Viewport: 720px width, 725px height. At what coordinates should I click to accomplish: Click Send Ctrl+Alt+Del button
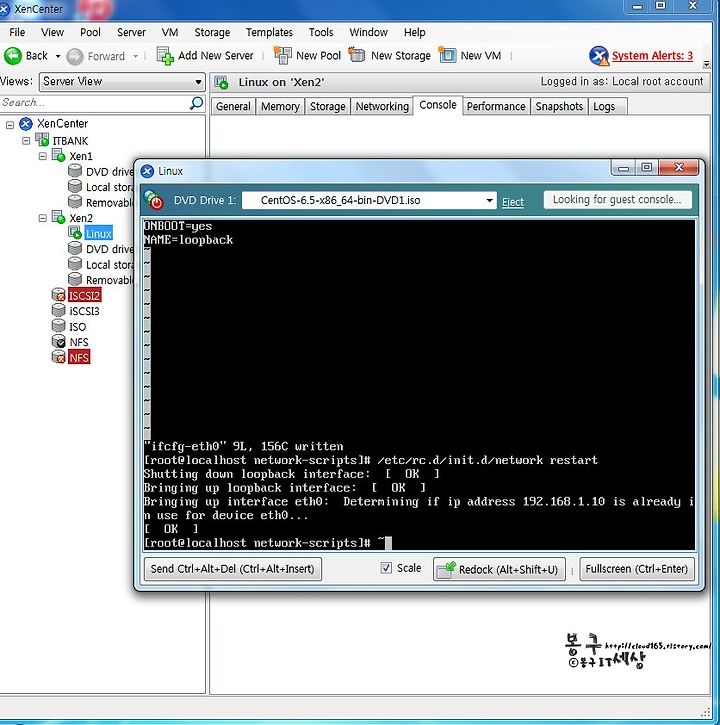[233, 569]
